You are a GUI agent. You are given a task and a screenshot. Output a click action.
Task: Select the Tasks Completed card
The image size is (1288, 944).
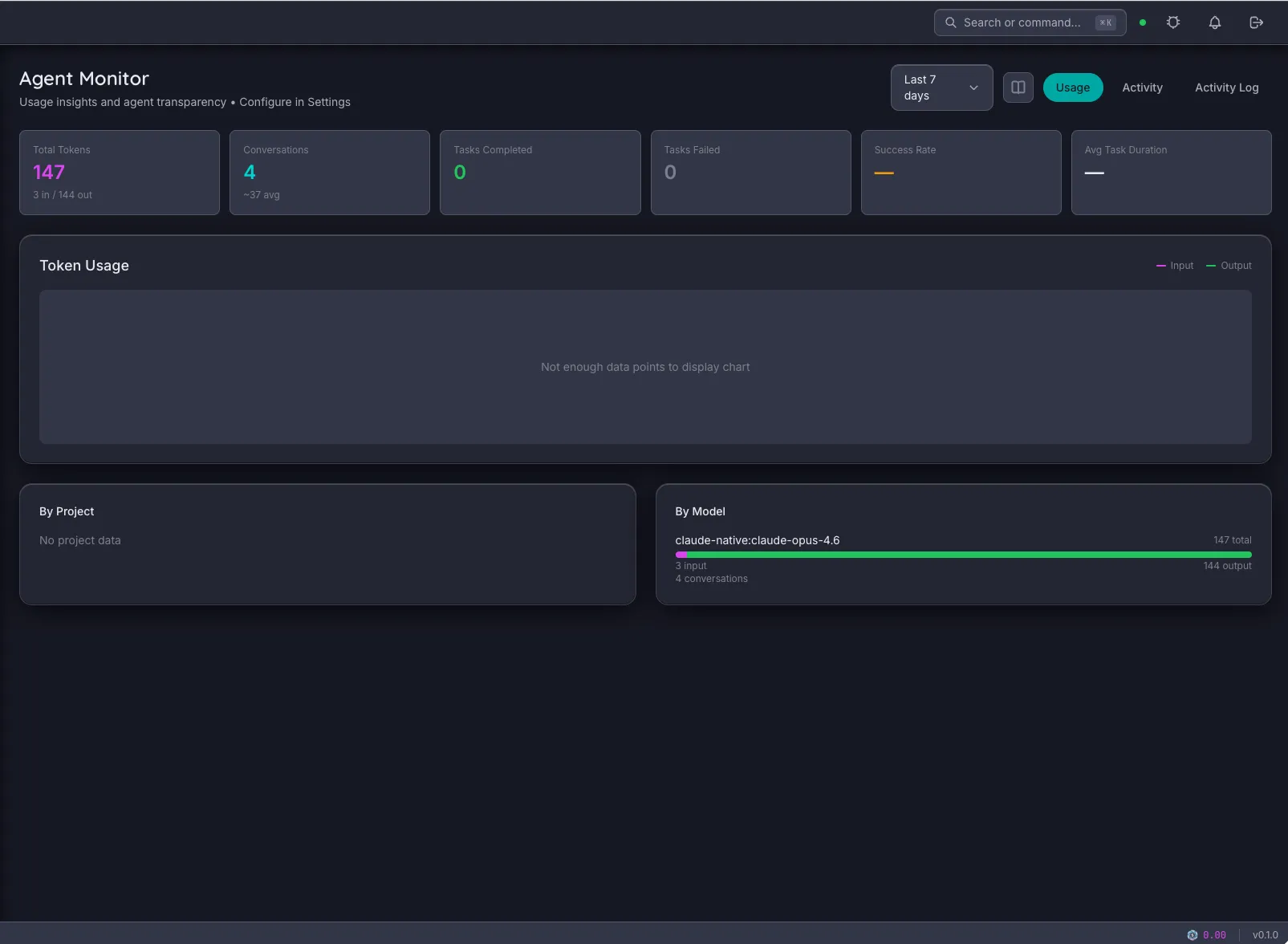(540, 173)
